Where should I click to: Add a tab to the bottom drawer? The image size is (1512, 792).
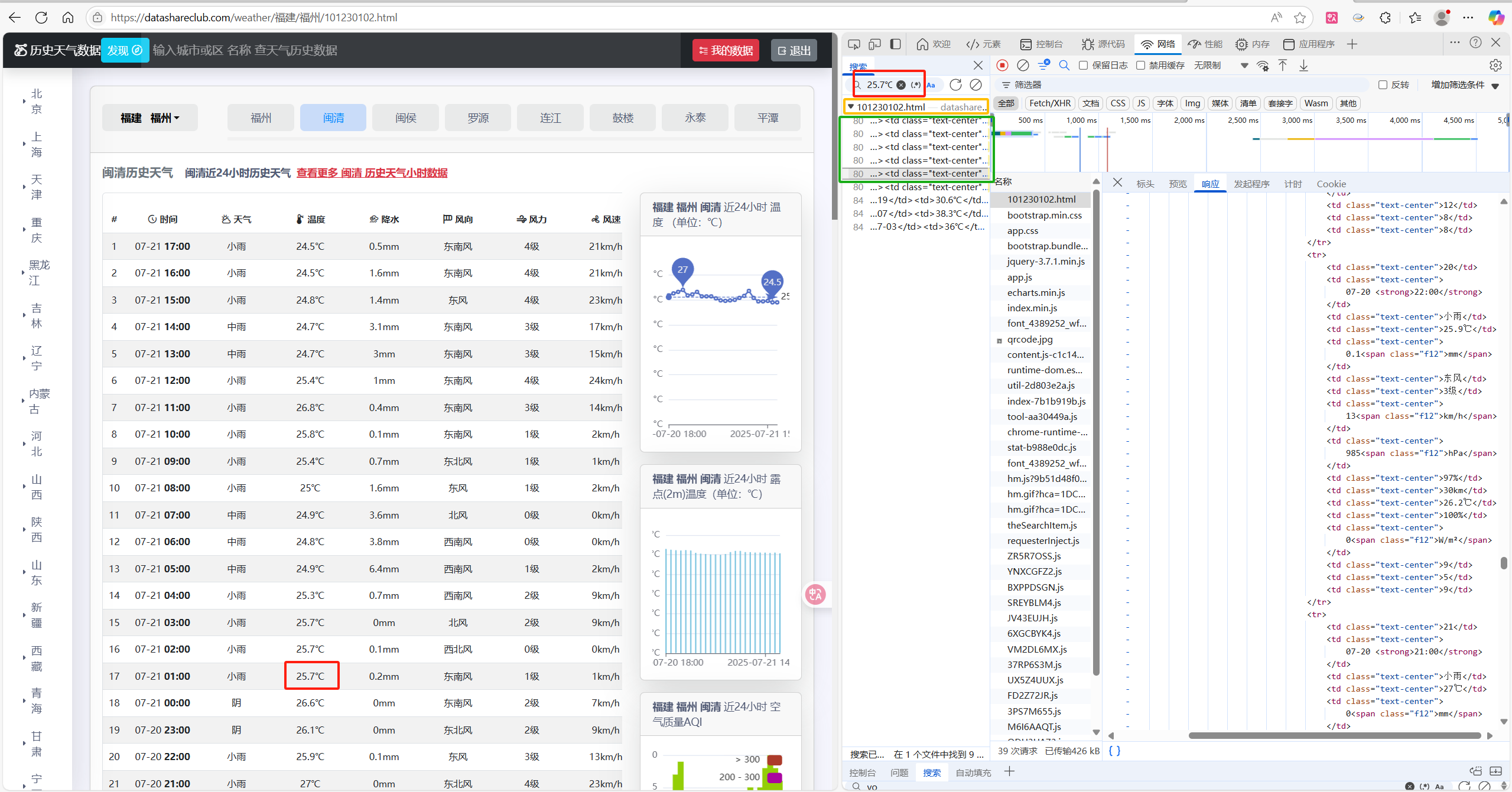tap(1009, 771)
